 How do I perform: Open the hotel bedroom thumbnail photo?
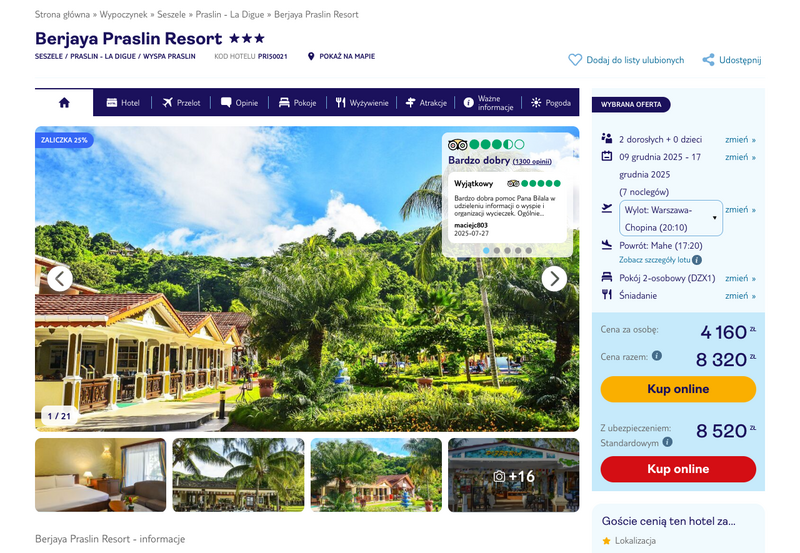[101, 475]
